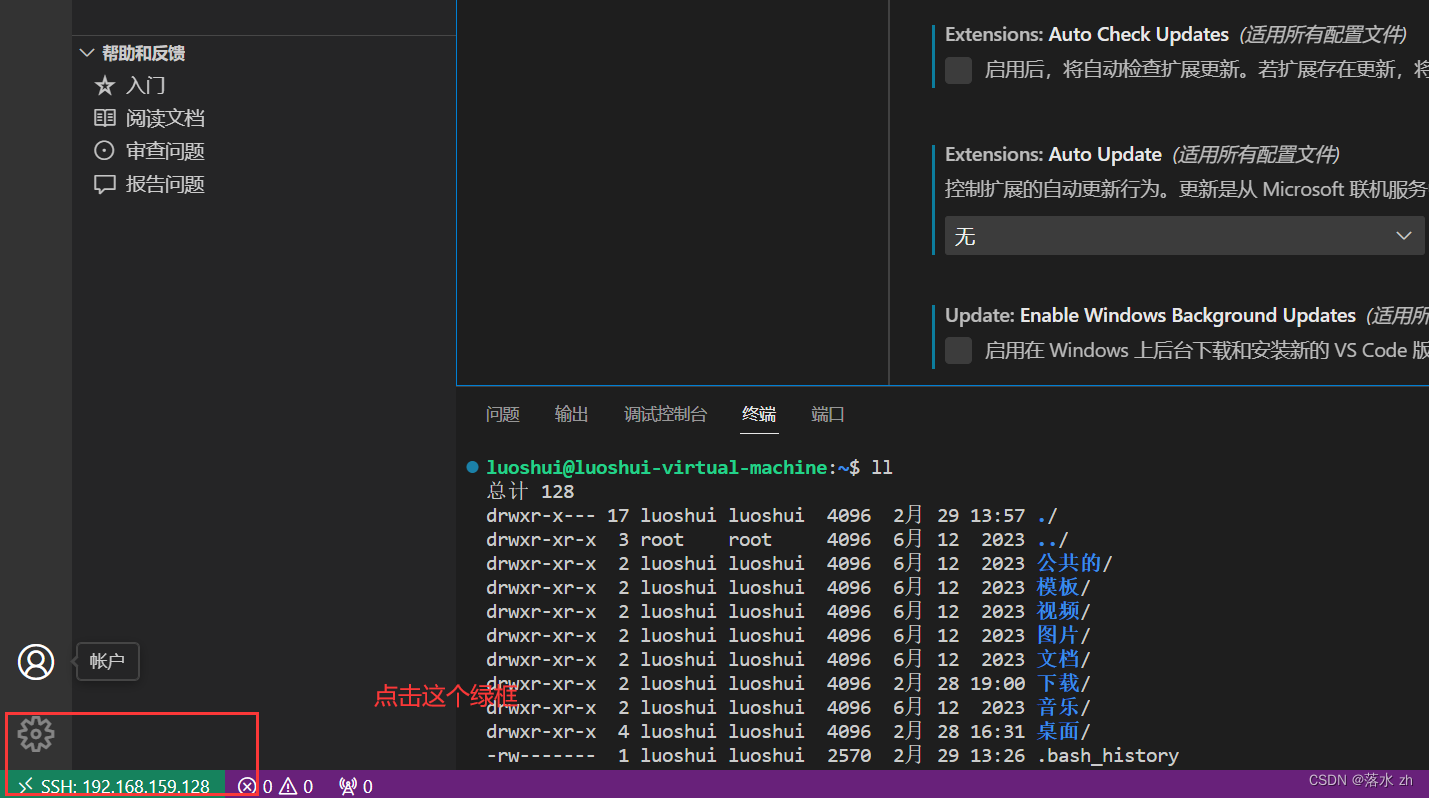The height and width of the screenshot is (798, 1429).
Task: Click the 视频/ directory in terminal listing
Action: (x=1064, y=611)
